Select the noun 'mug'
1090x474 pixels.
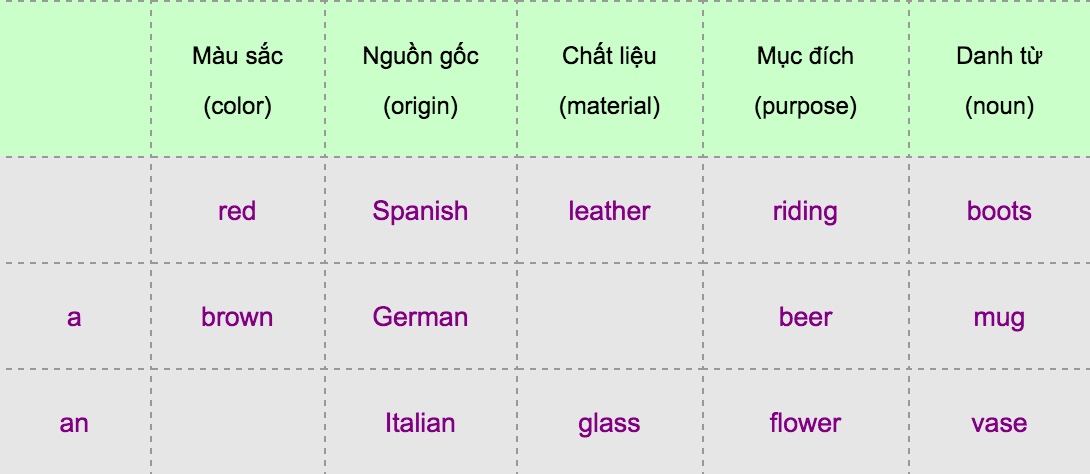pyautogui.click(x=999, y=317)
